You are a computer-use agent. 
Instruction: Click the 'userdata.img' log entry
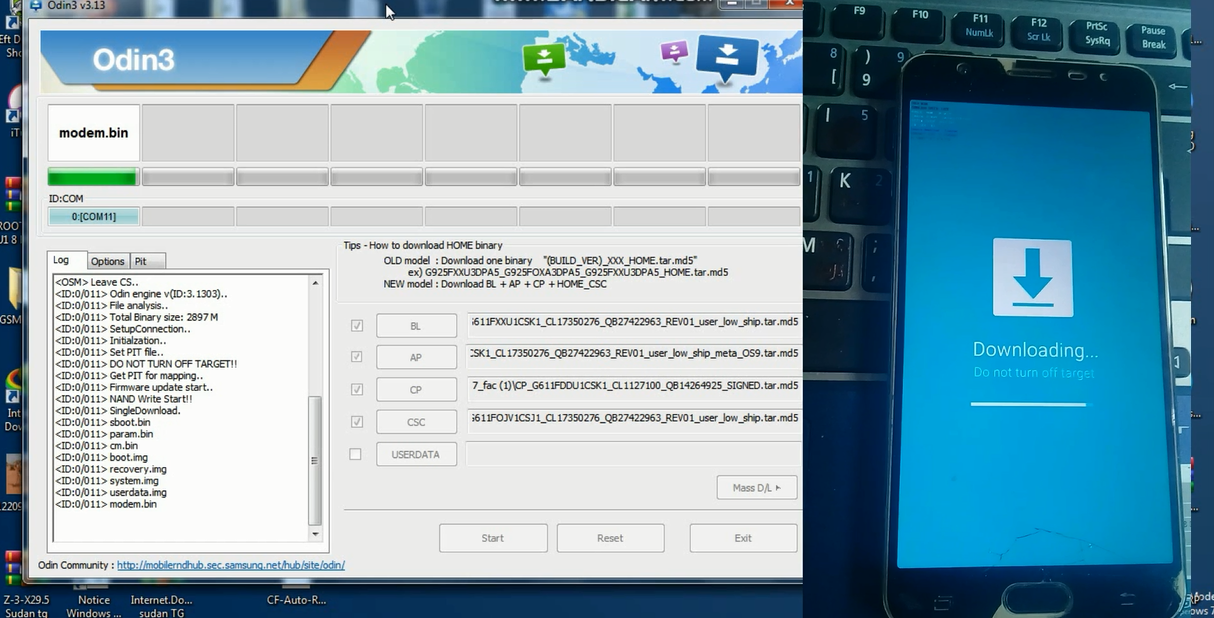tap(111, 492)
